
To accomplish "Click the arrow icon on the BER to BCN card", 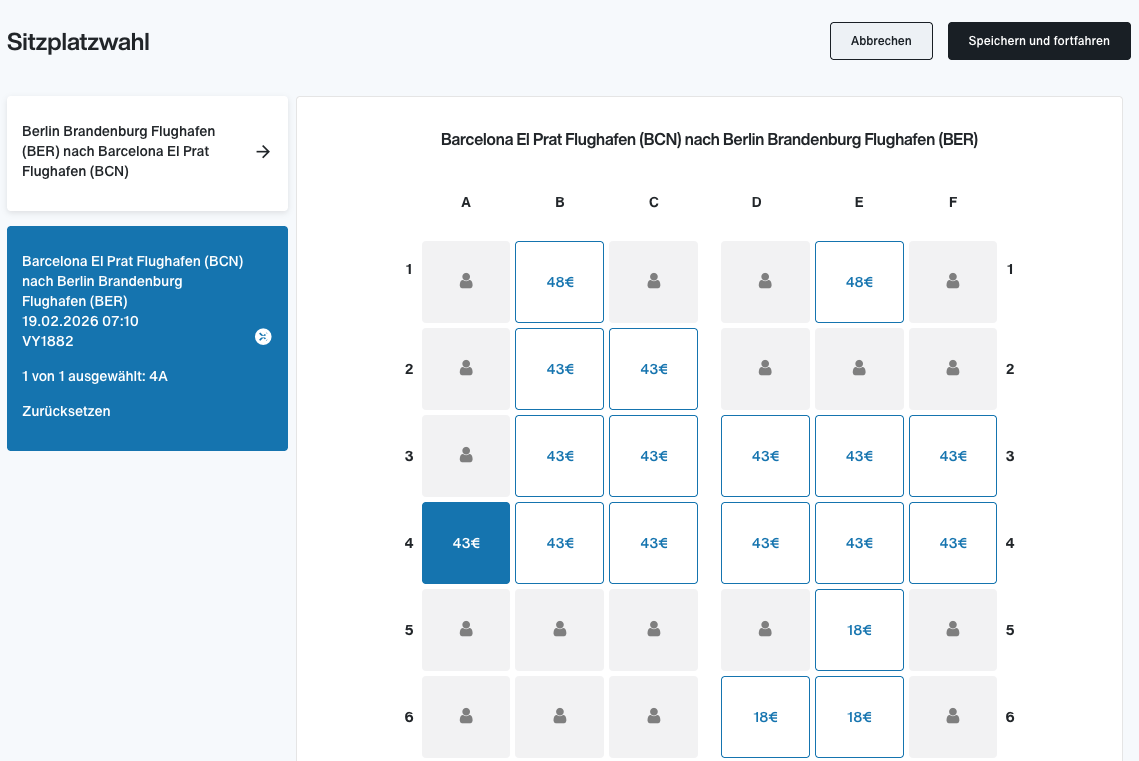I will click(x=263, y=152).
